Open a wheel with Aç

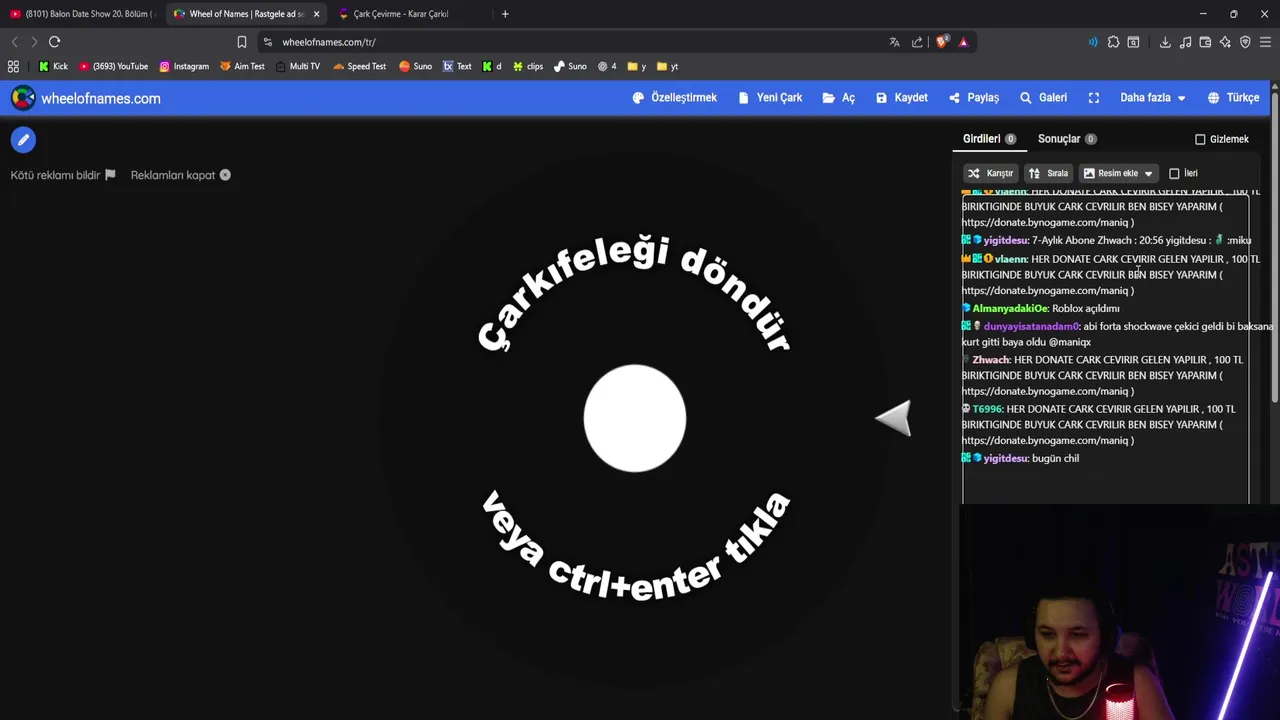tap(838, 98)
